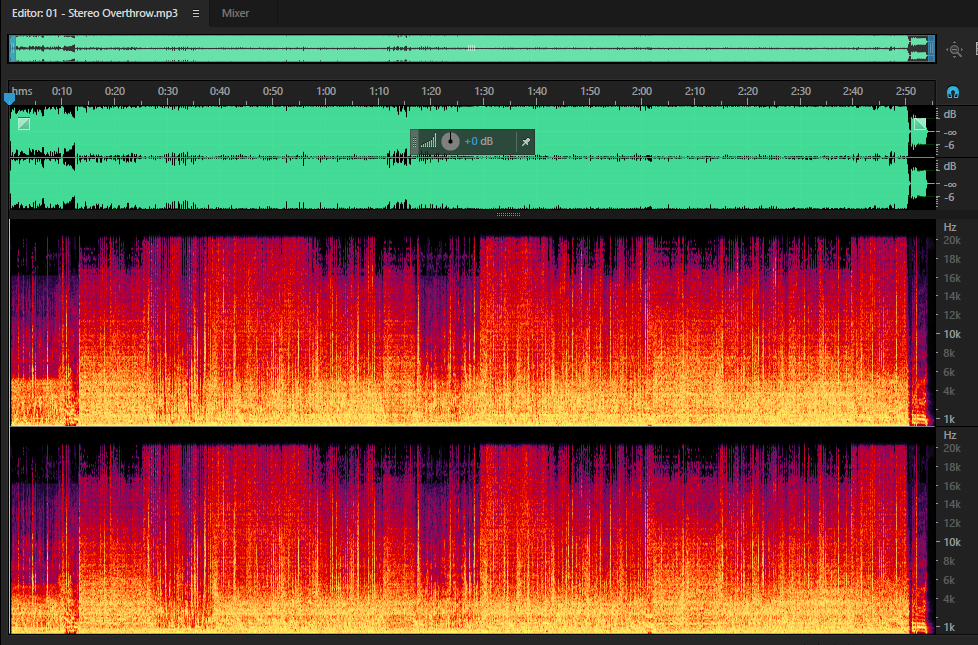Click the fade-in handle on the waveform
The height and width of the screenshot is (645, 978).
[24, 124]
